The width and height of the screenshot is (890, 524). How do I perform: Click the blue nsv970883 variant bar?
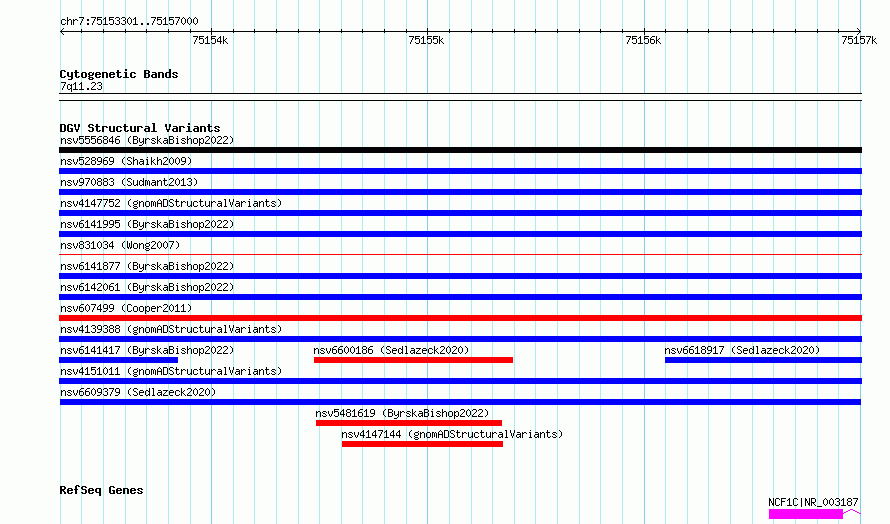pos(460,192)
